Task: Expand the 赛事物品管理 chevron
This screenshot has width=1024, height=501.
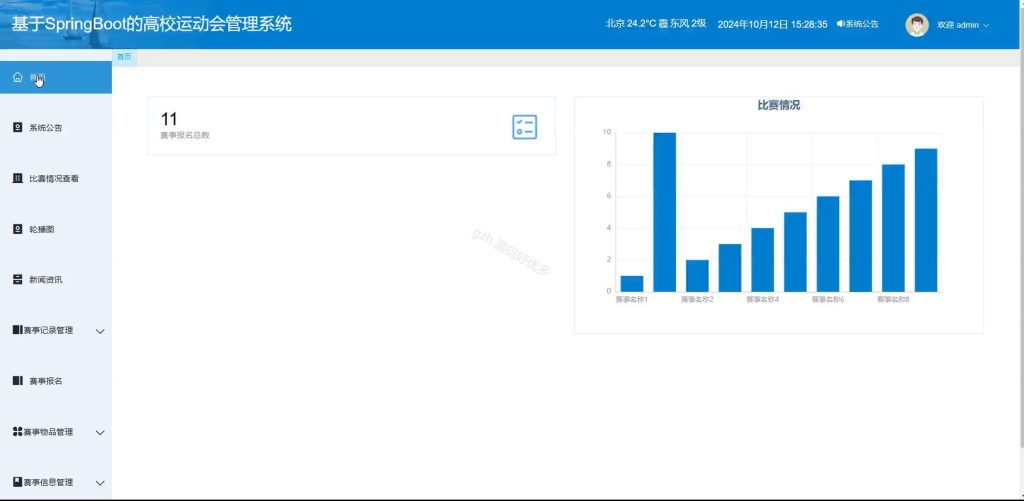Action: 100,432
